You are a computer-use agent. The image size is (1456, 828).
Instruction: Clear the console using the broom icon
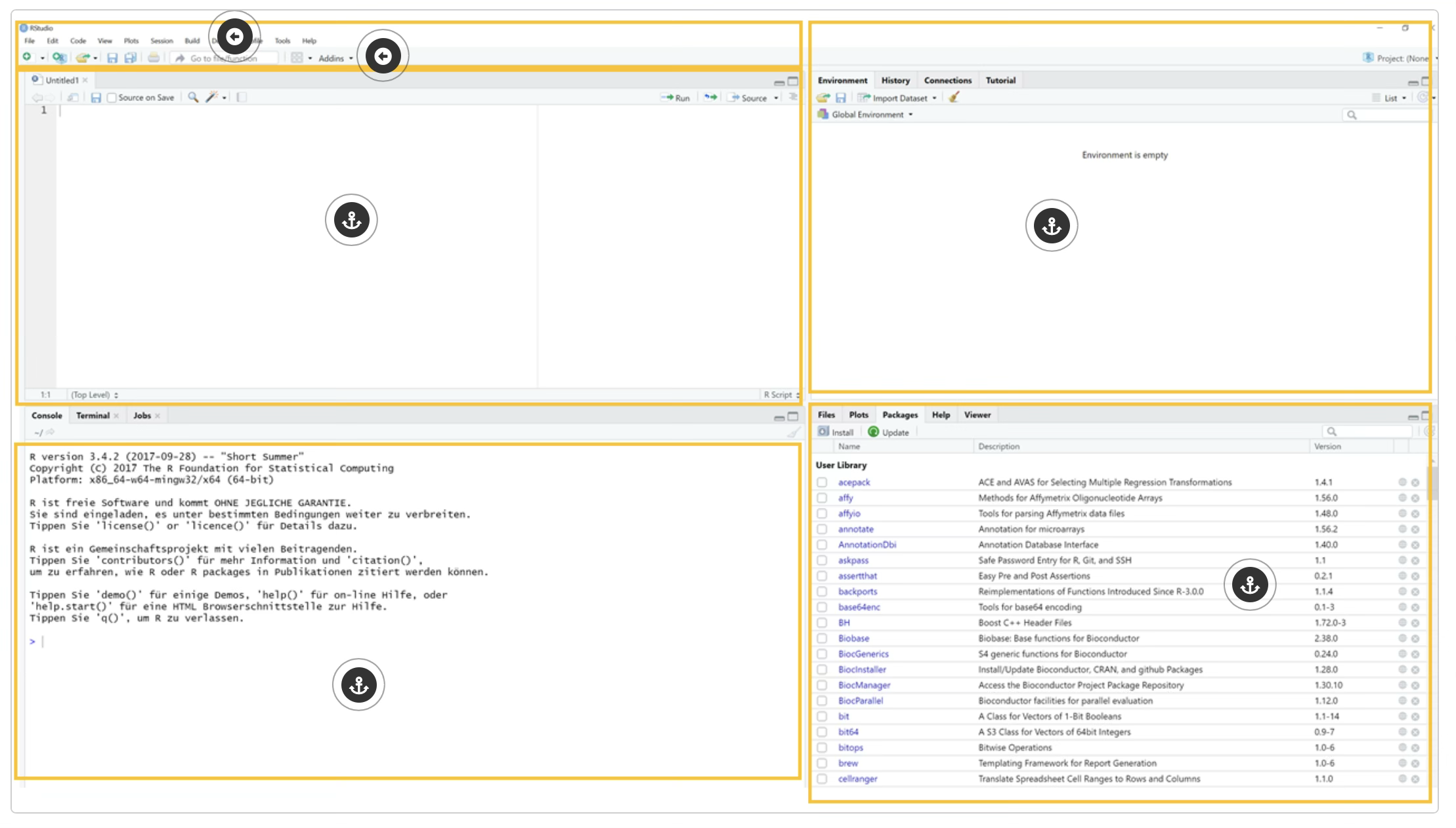coord(794,432)
